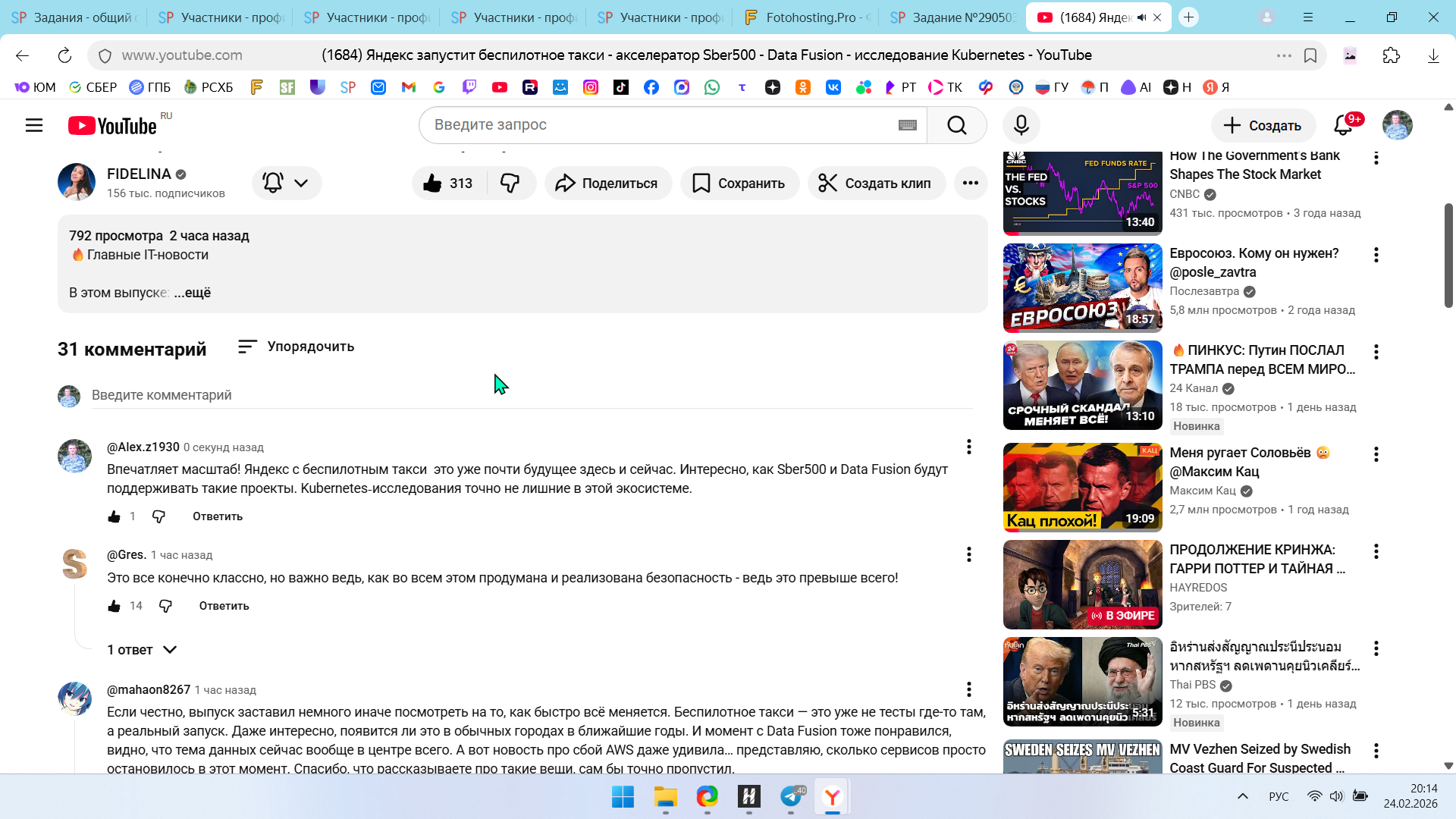
Task: Switch to the Fotohosting.Pro tab
Action: [x=806, y=17]
